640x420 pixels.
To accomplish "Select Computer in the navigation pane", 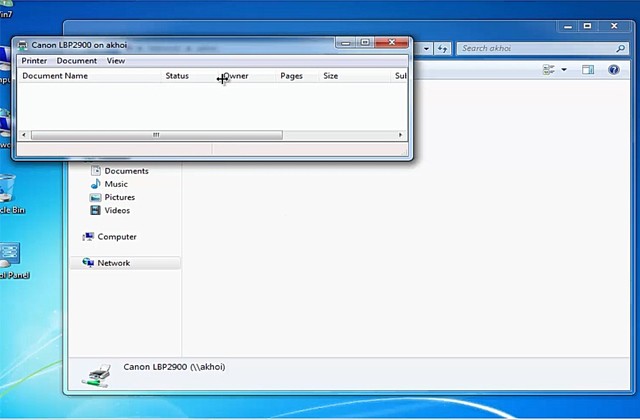I will tap(117, 237).
